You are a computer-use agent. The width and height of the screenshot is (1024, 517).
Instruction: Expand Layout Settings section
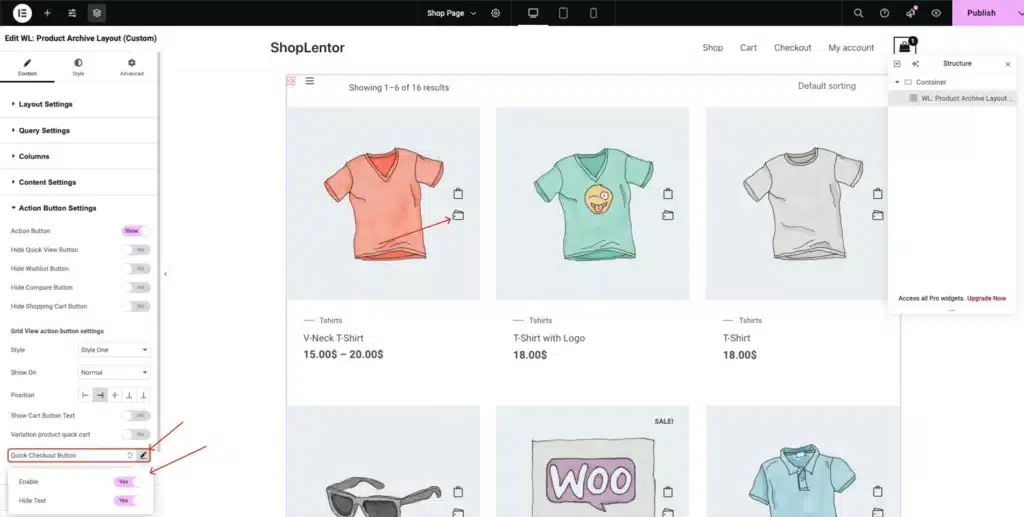click(78, 104)
